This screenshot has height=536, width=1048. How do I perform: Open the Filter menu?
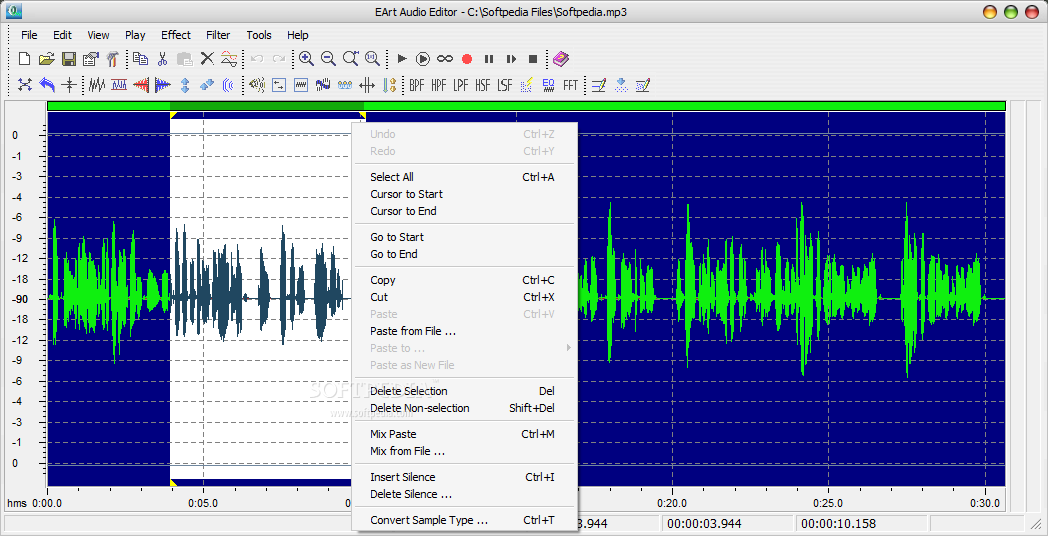tap(218, 35)
